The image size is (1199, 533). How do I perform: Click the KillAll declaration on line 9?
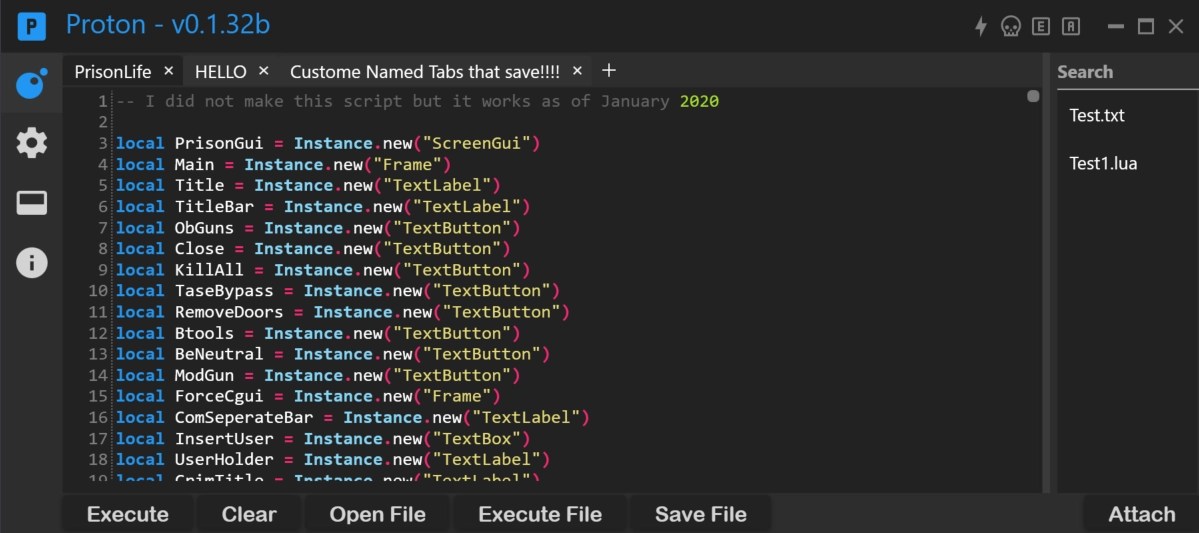click(x=323, y=270)
